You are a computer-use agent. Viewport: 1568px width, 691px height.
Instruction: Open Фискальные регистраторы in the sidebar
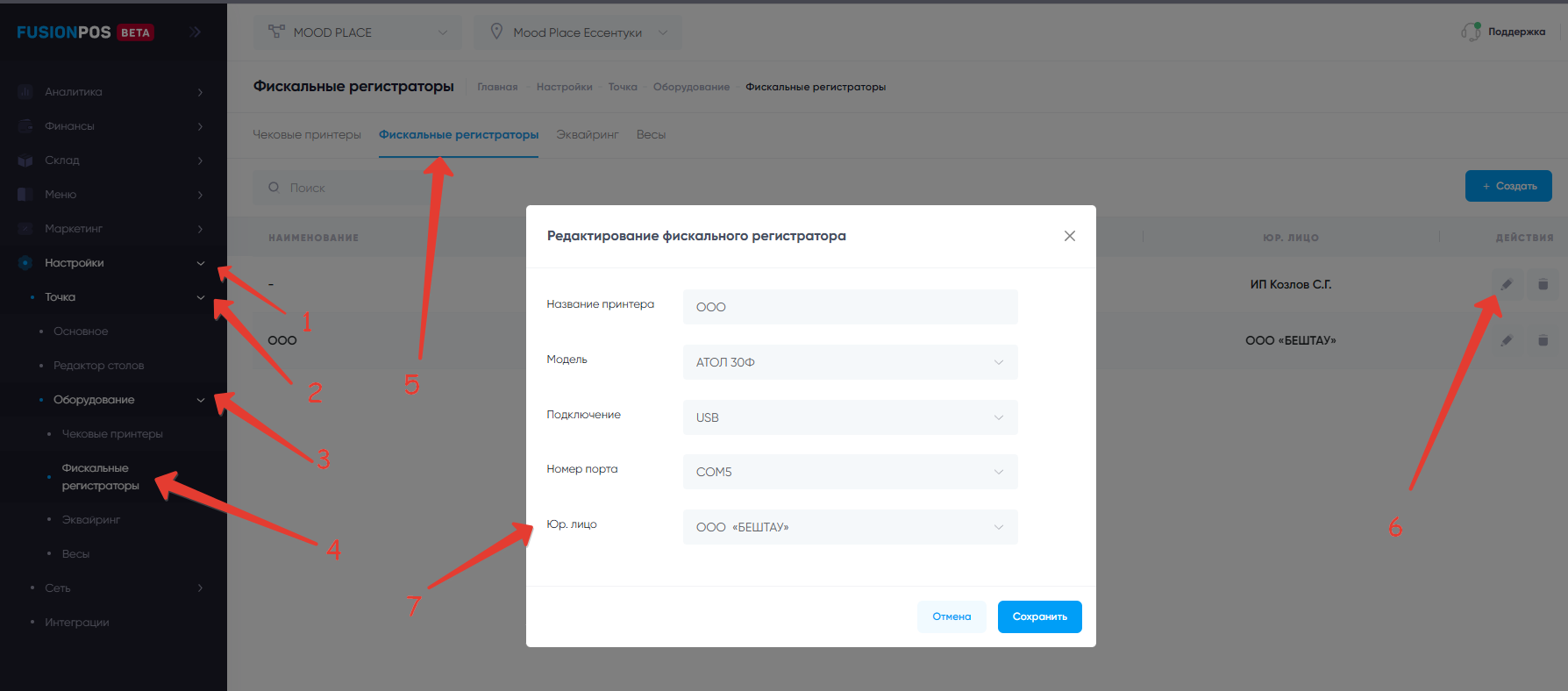pos(100,477)
